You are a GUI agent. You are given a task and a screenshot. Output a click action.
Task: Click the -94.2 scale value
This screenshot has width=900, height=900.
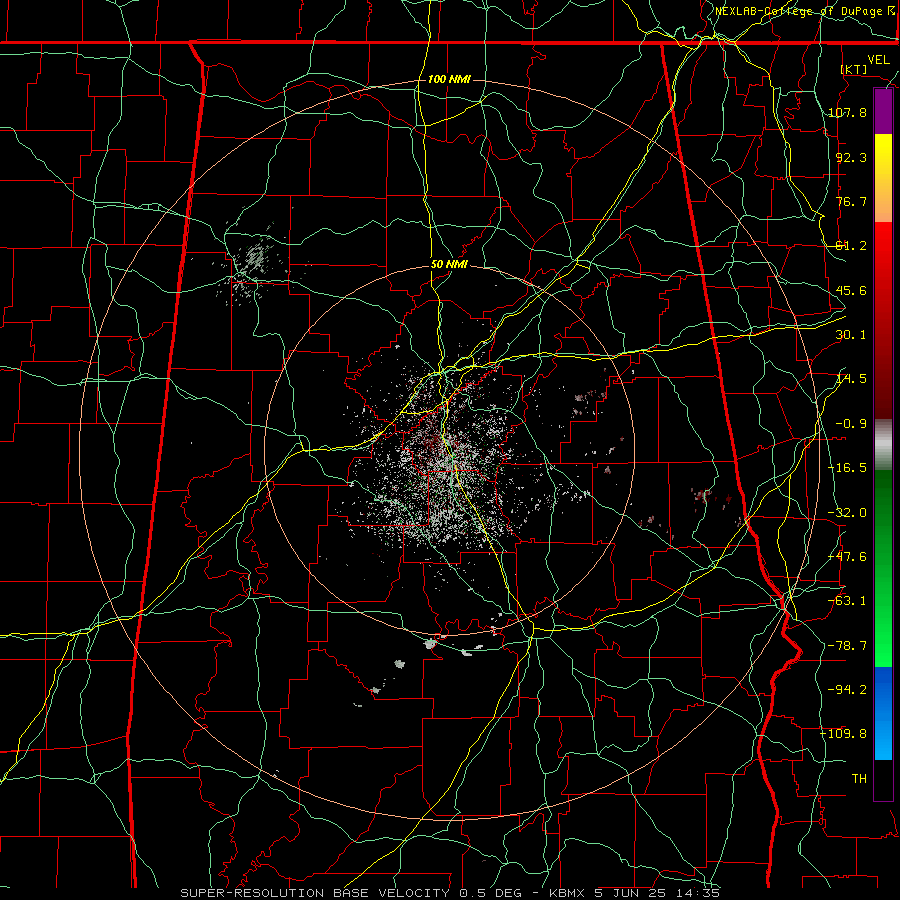click(847, 689)
